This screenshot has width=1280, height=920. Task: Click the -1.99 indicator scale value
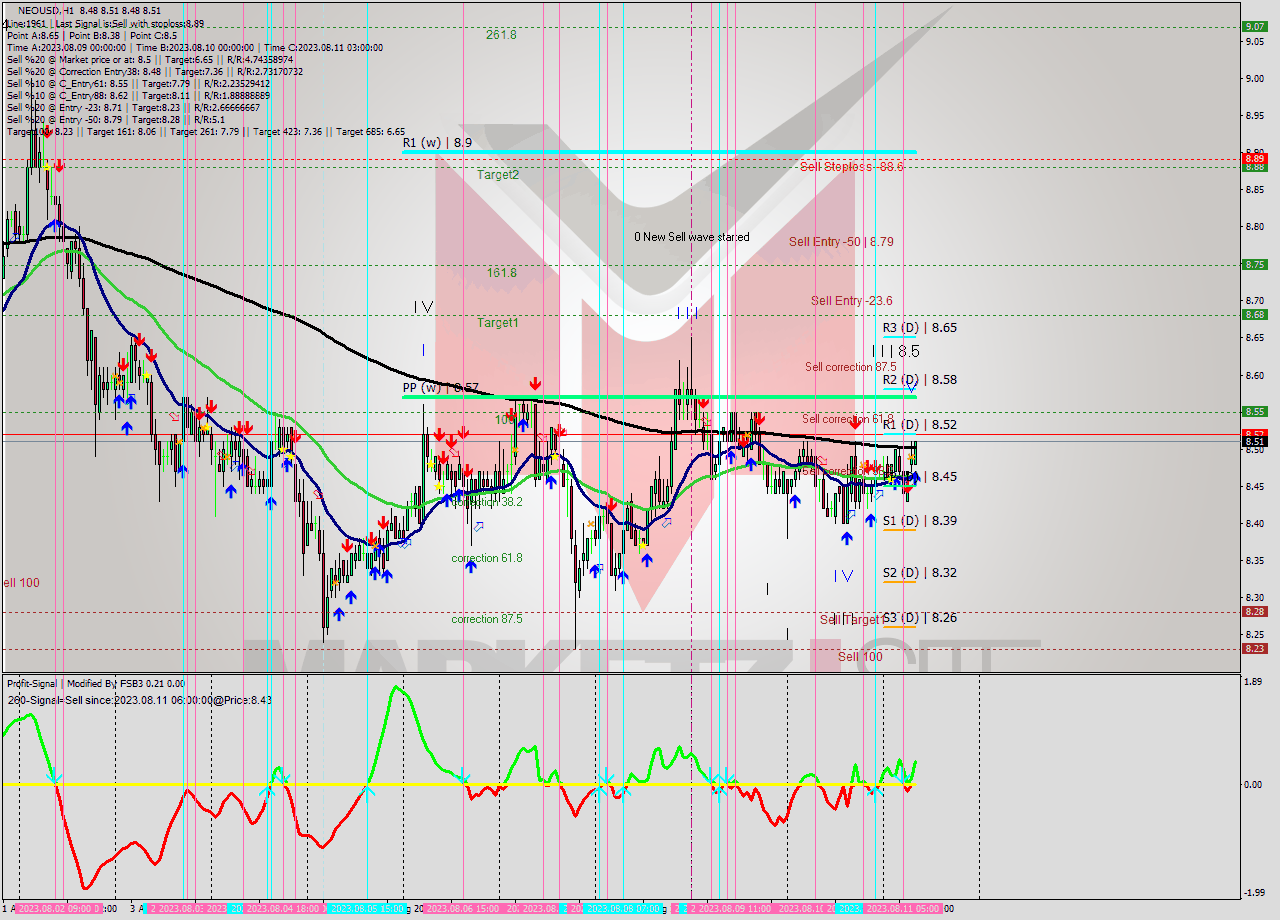click(x=1252, y=893)
